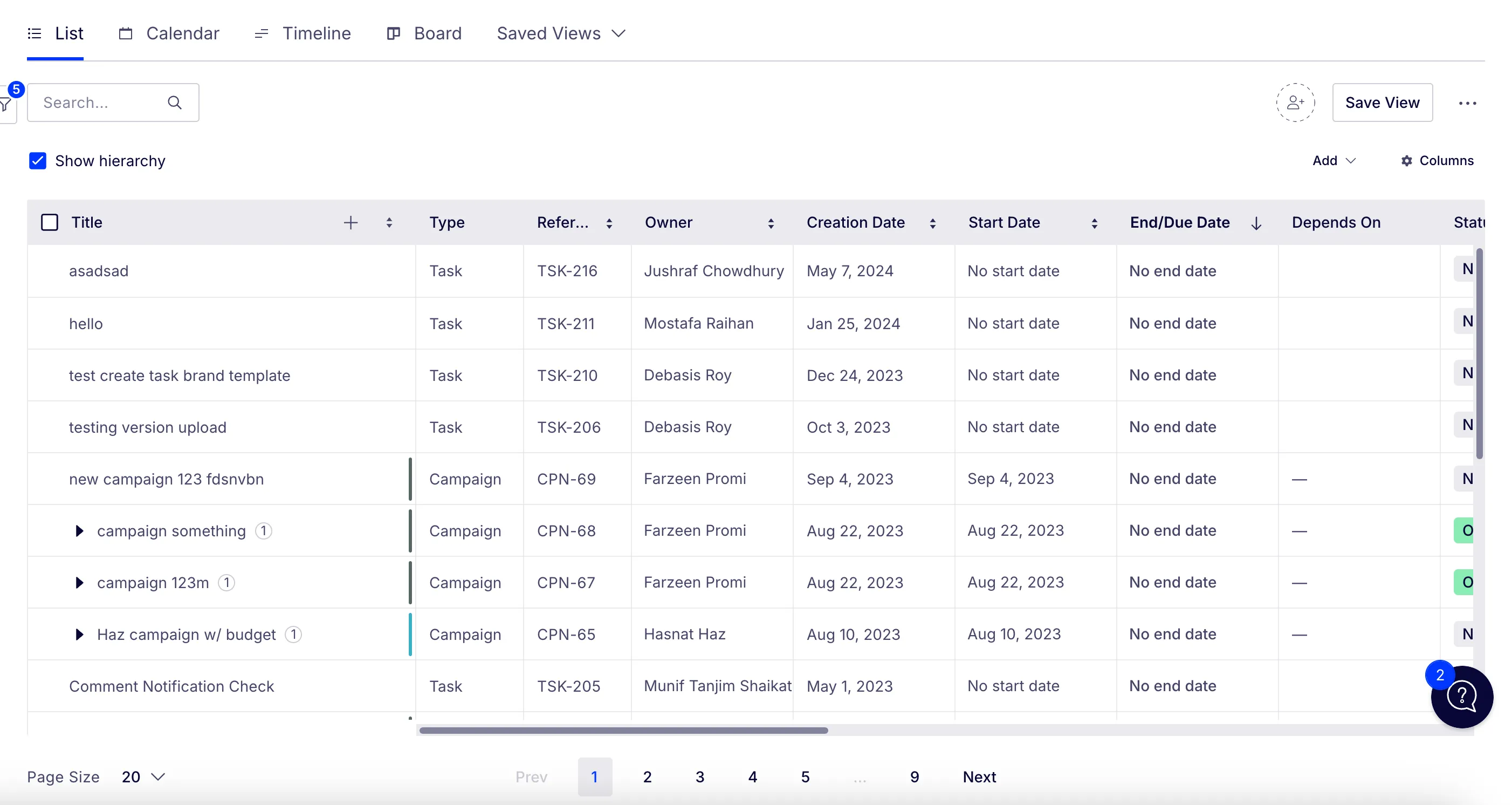Select current page 1

pos(595,777)
